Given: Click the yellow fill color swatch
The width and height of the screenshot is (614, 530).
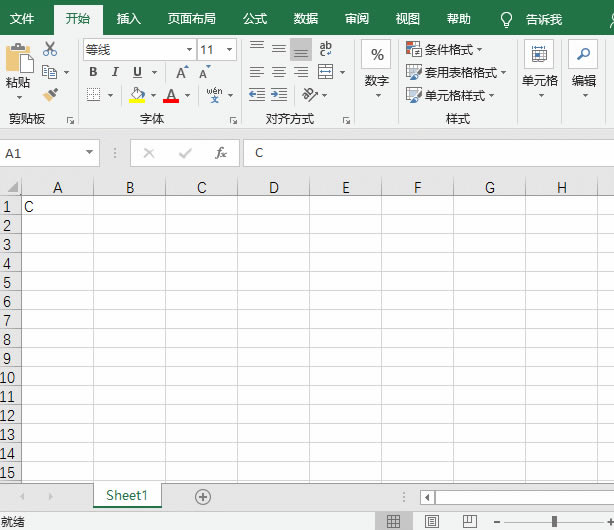Looking at the screenshot, I should [x=138, y=95].
